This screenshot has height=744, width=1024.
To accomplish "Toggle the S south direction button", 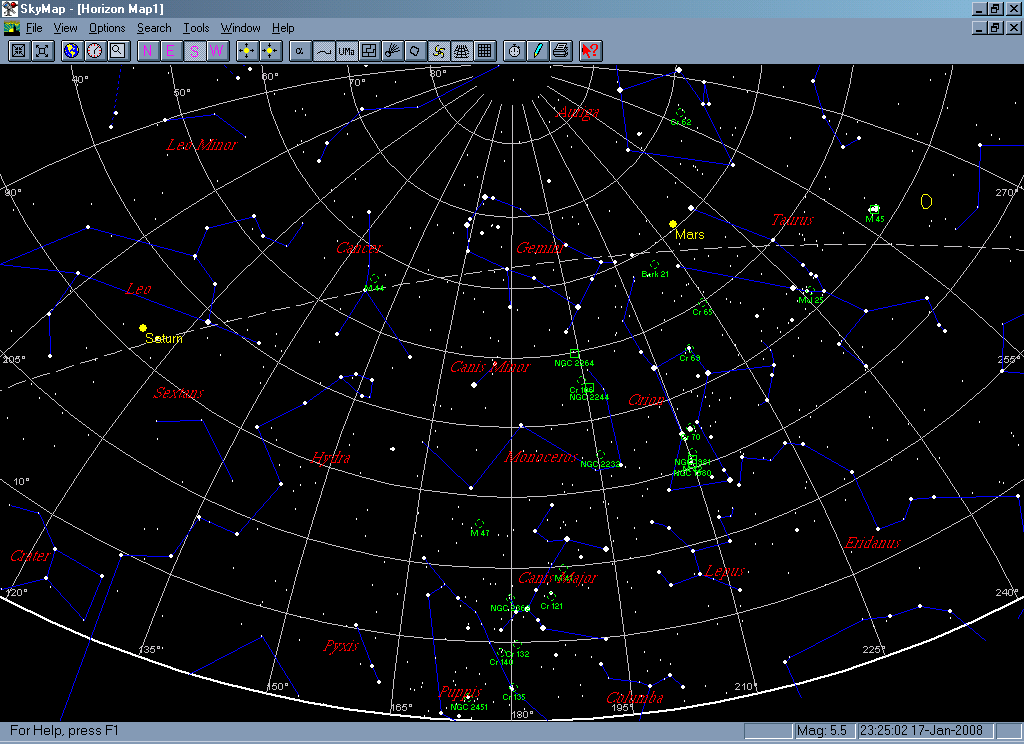I will [194, 51].
